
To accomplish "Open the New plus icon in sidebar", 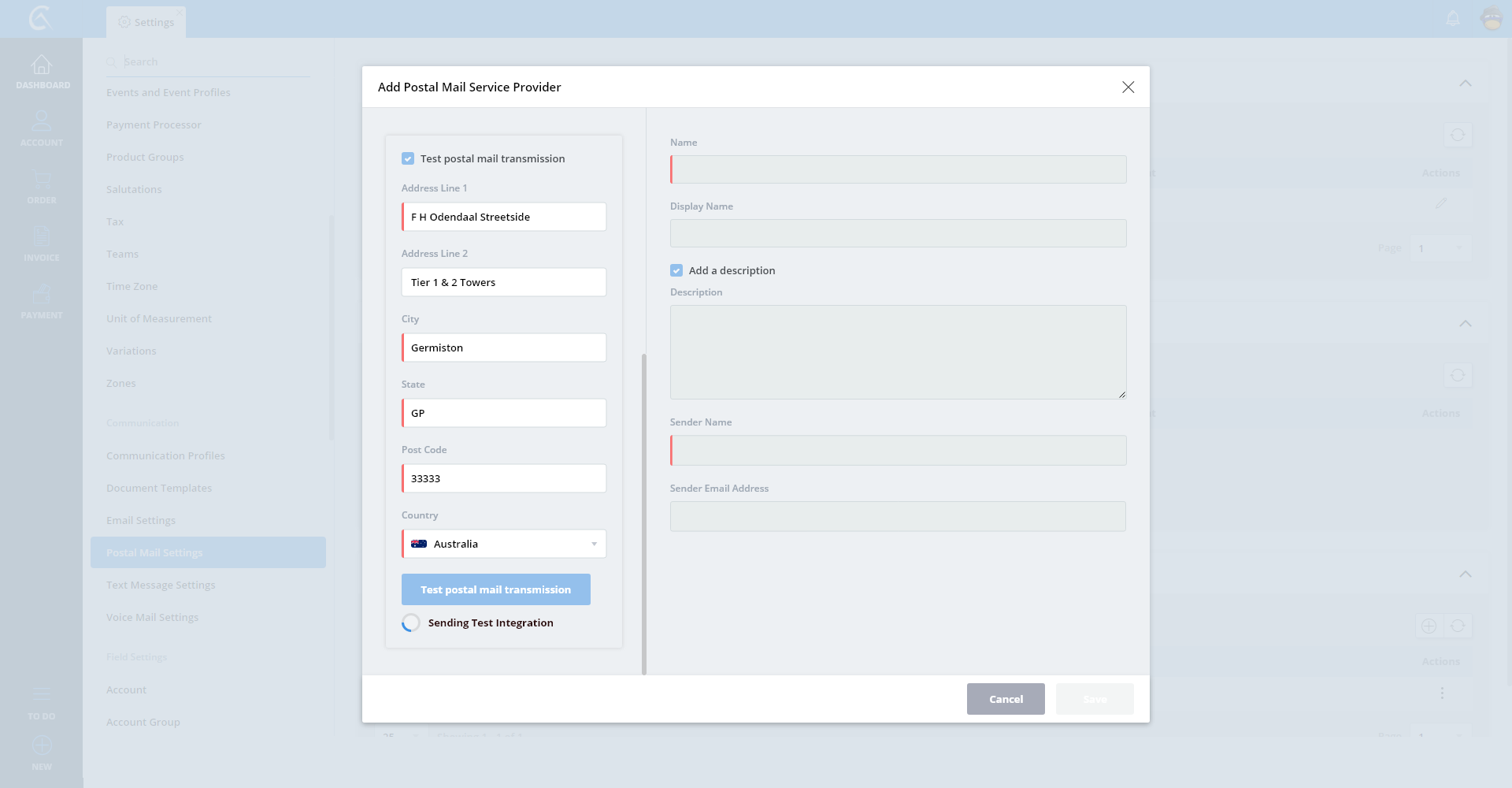I will click(x=42, y=745).
